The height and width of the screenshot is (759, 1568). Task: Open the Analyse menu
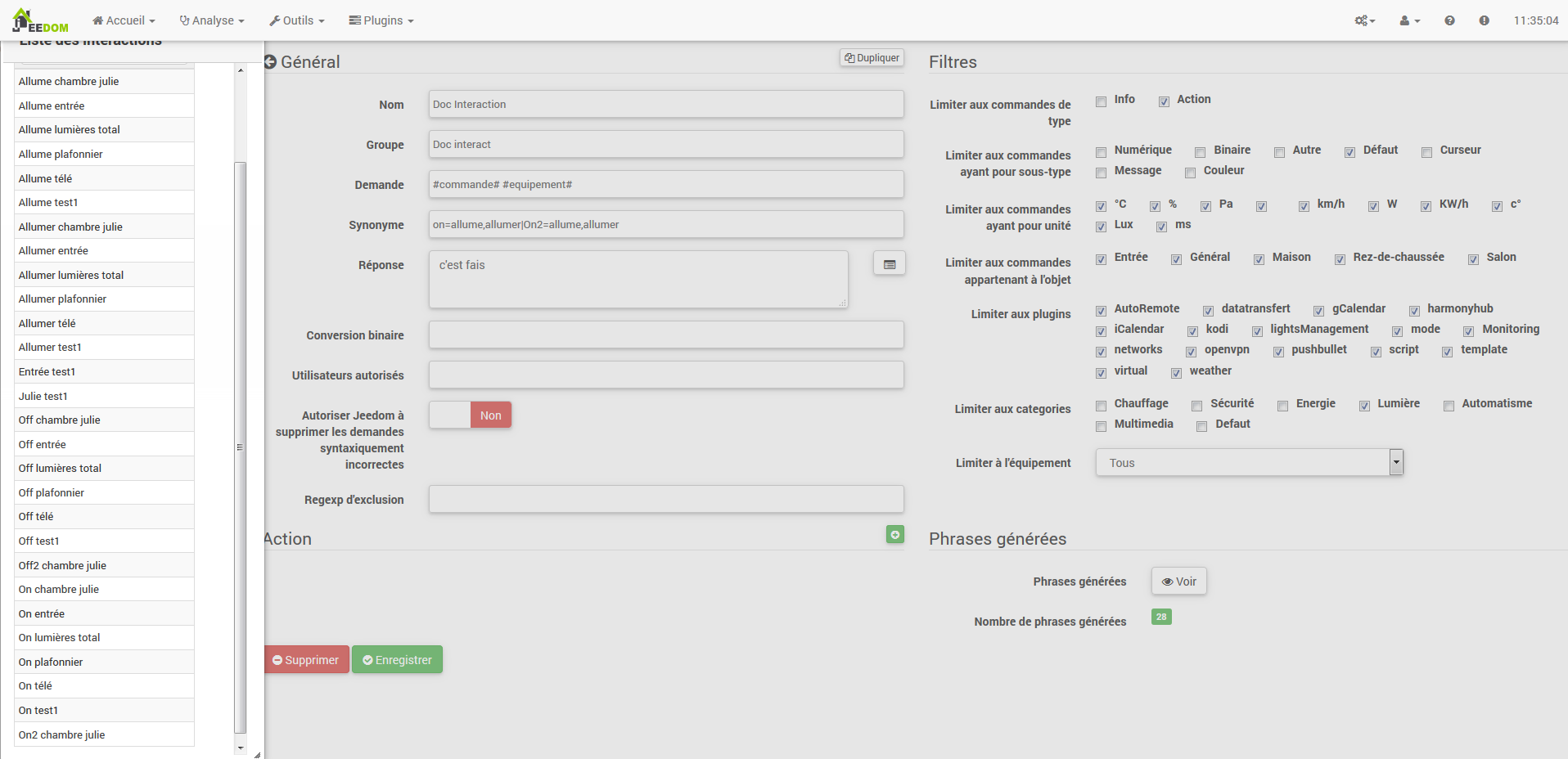tap(212, 20)
